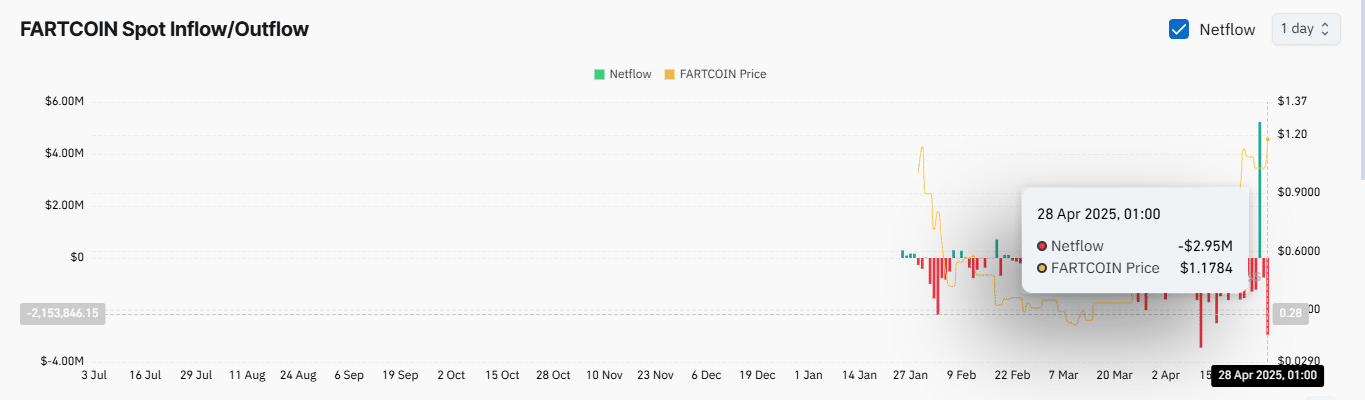The height and width of the screenshot is (400, 1365).
Task: Uncheck the Netflow checkbox
Action: pyautogui.click(x=1178, y=29)
